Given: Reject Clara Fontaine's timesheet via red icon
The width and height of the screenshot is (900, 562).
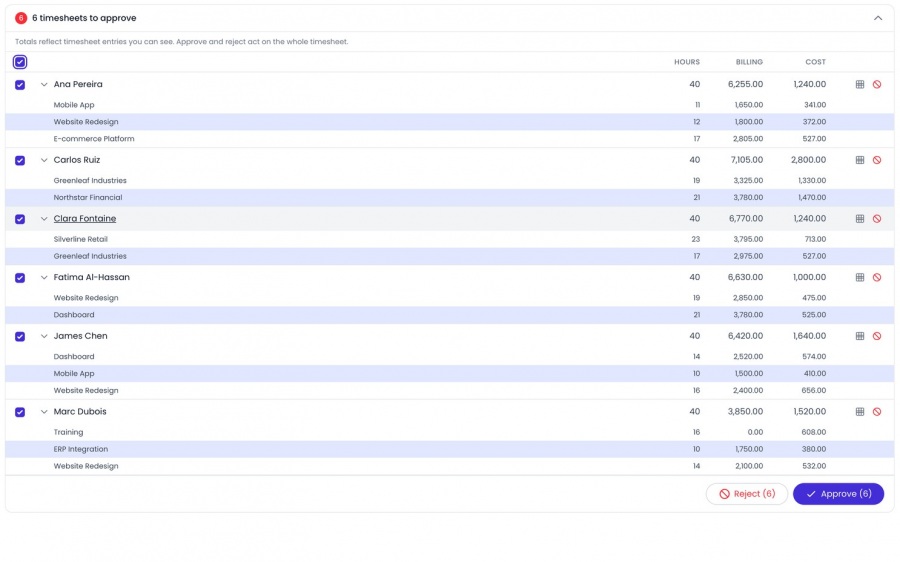Looking at the screenshot, I should pos(877,219).
